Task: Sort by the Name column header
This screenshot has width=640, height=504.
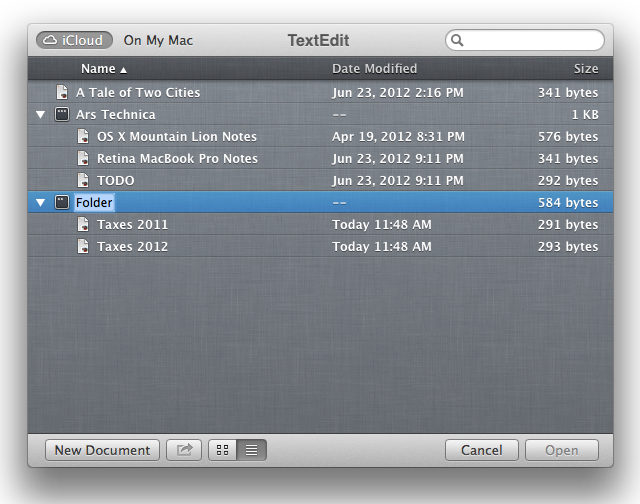Action: pos(104,69)
